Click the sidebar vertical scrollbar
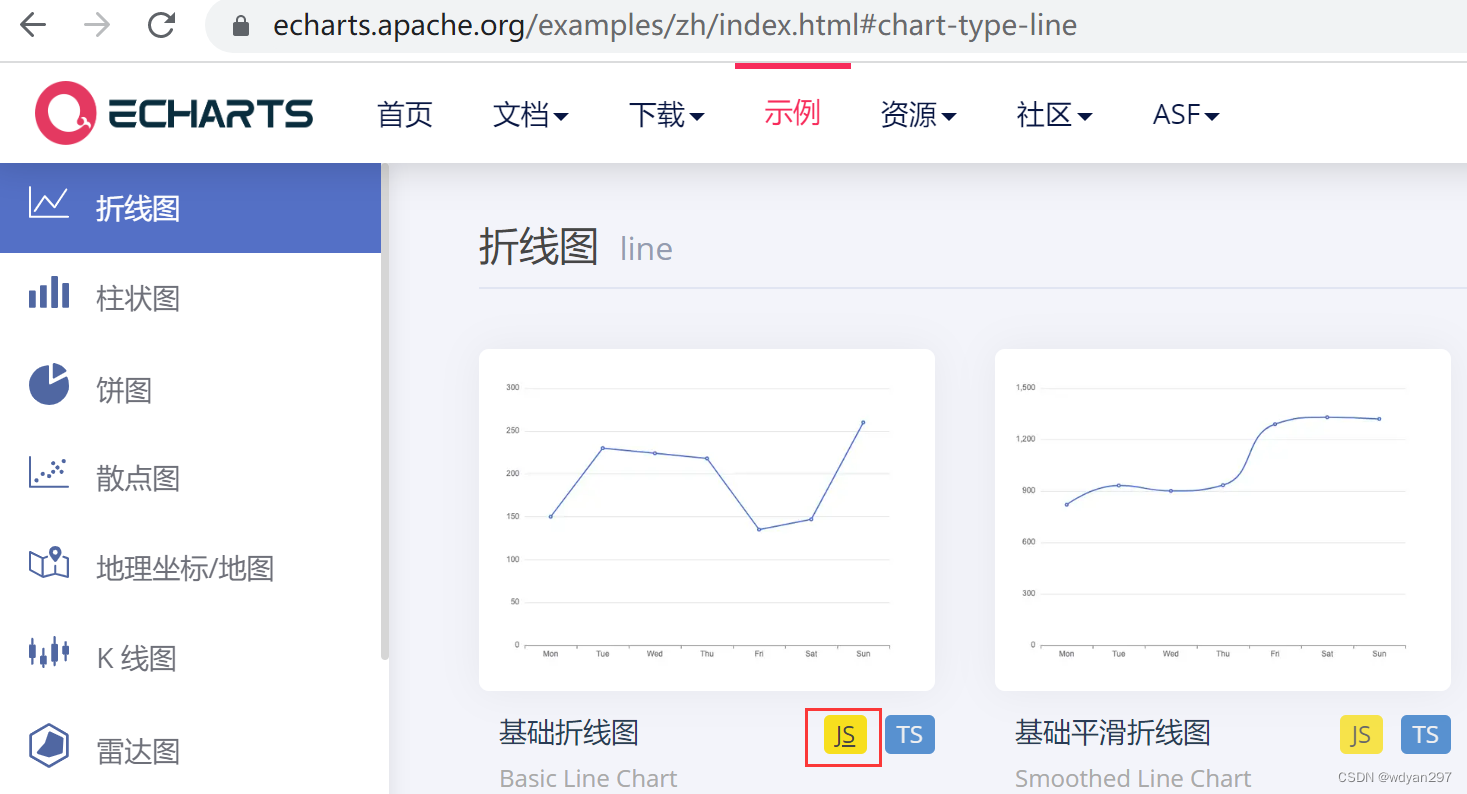Viewport: 1467px width, 794px height. point(385,411)
